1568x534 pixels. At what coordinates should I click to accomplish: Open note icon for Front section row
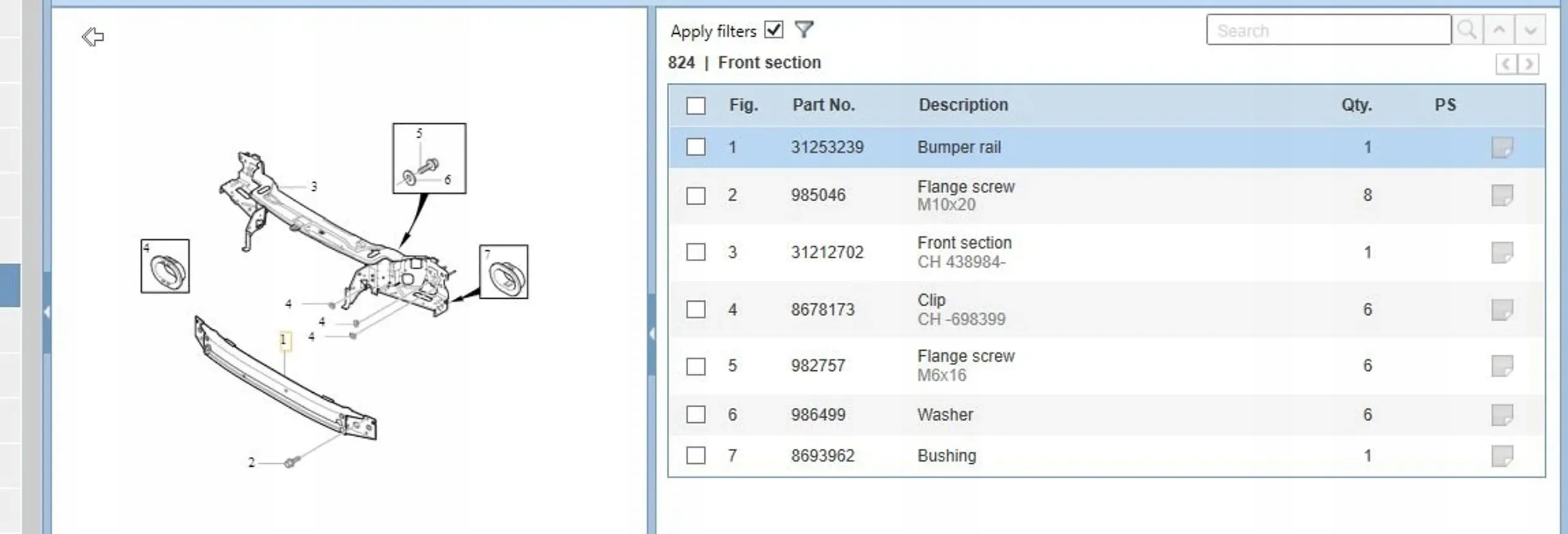1502,252
